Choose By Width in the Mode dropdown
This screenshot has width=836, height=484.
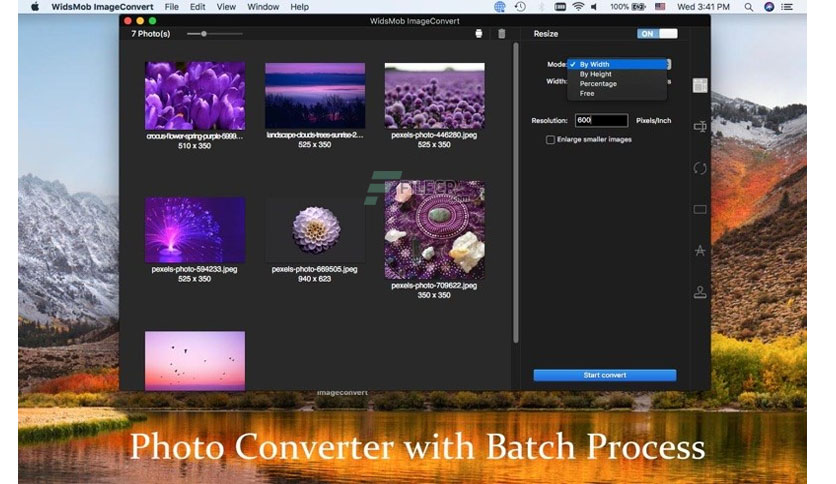(x=617, y=64)
